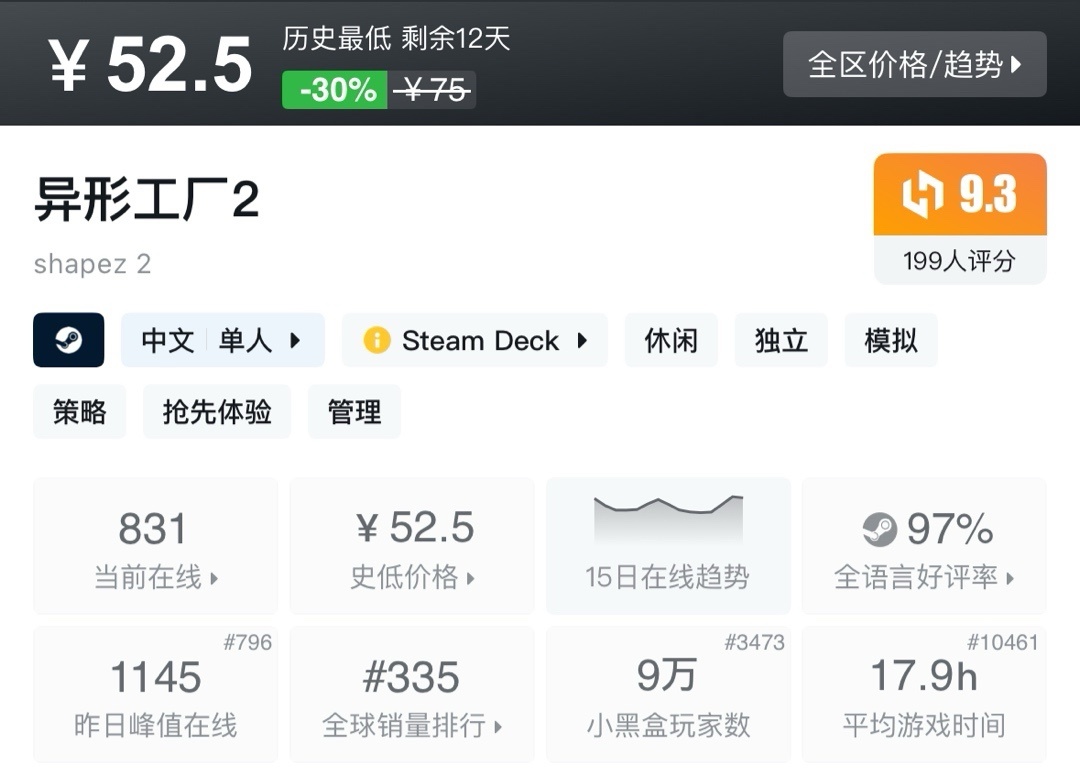Tap the 管理 management tag
1080x776 pixels.
pyautogui.click(x=354, y=412)
